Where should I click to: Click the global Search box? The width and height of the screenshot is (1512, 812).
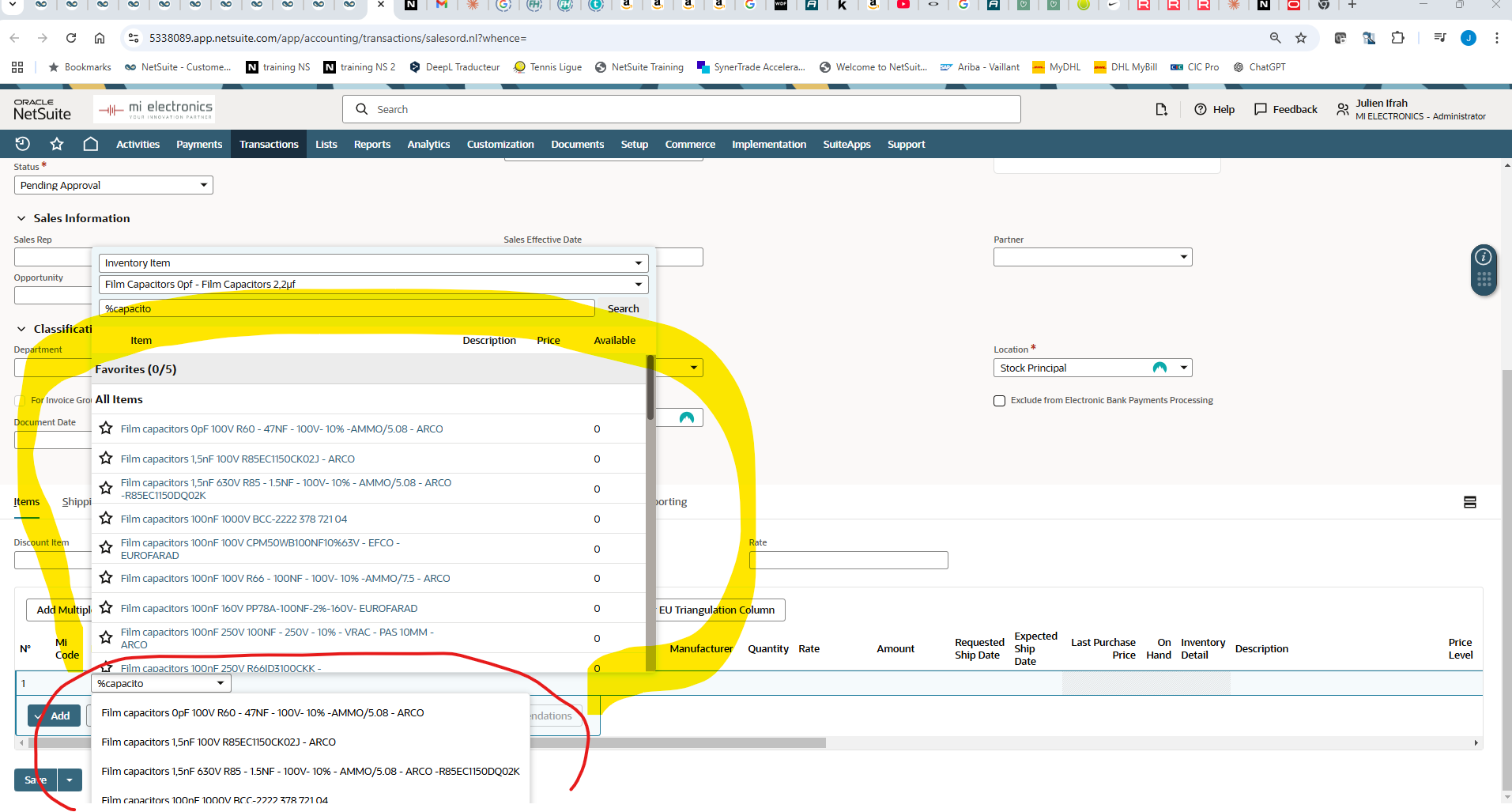(681, 109)
